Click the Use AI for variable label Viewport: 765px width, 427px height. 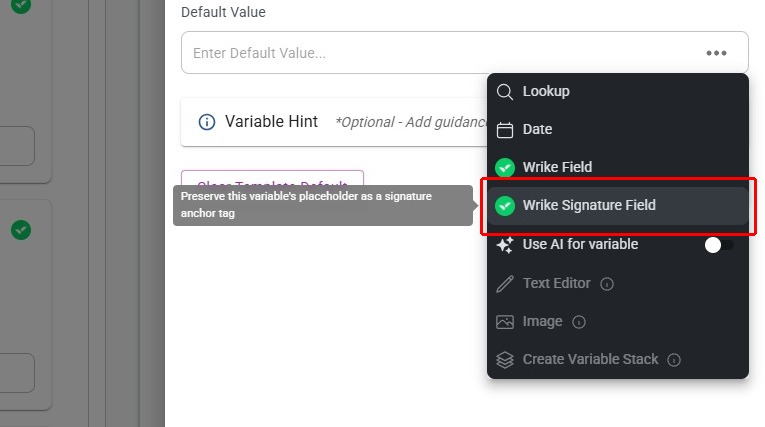point(580,244)
